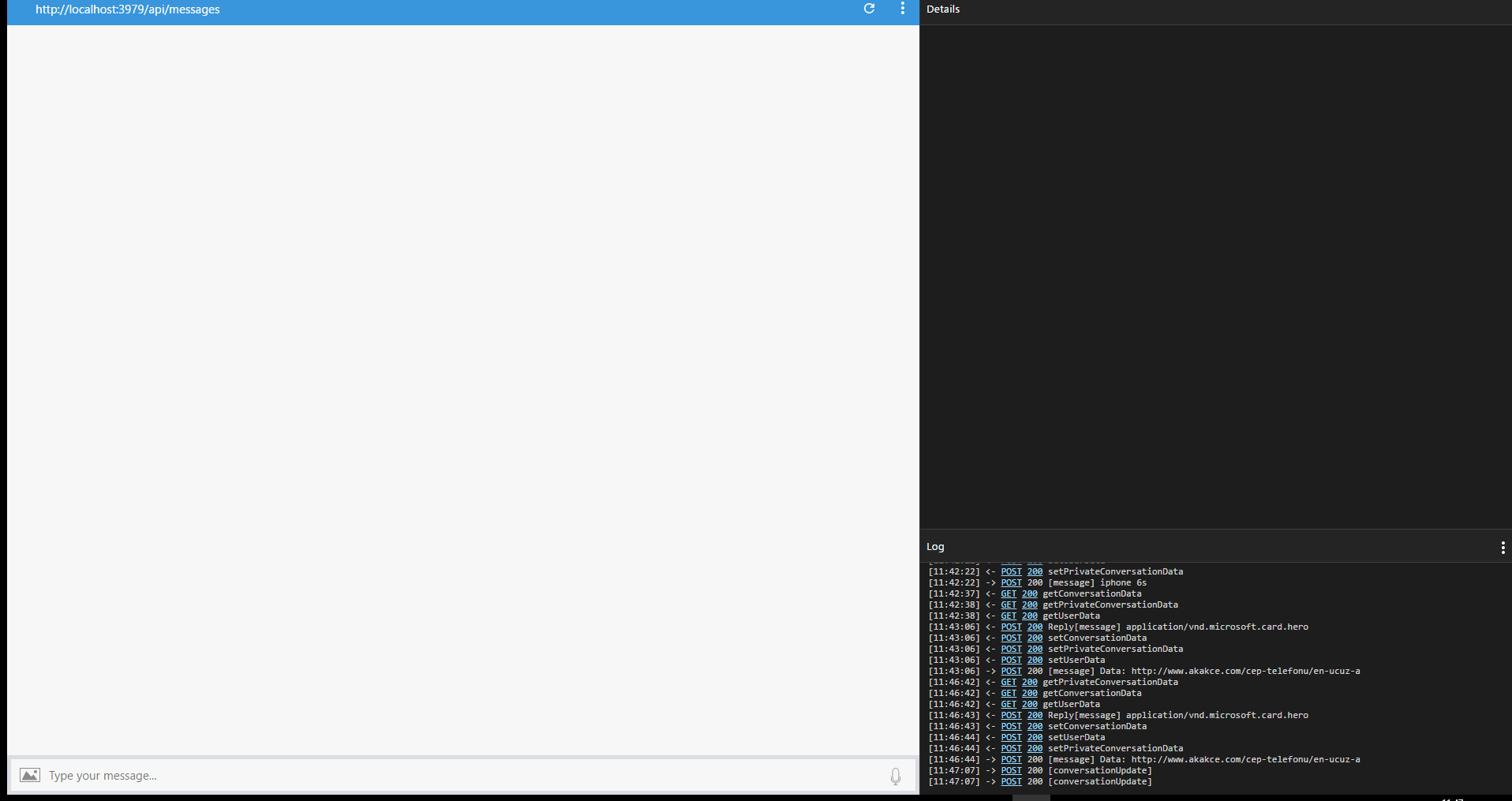Screen dimensions: 1512x801
Task: Select 'setUserData' text in 11:46:44 row
Action: pos(1076,737)
